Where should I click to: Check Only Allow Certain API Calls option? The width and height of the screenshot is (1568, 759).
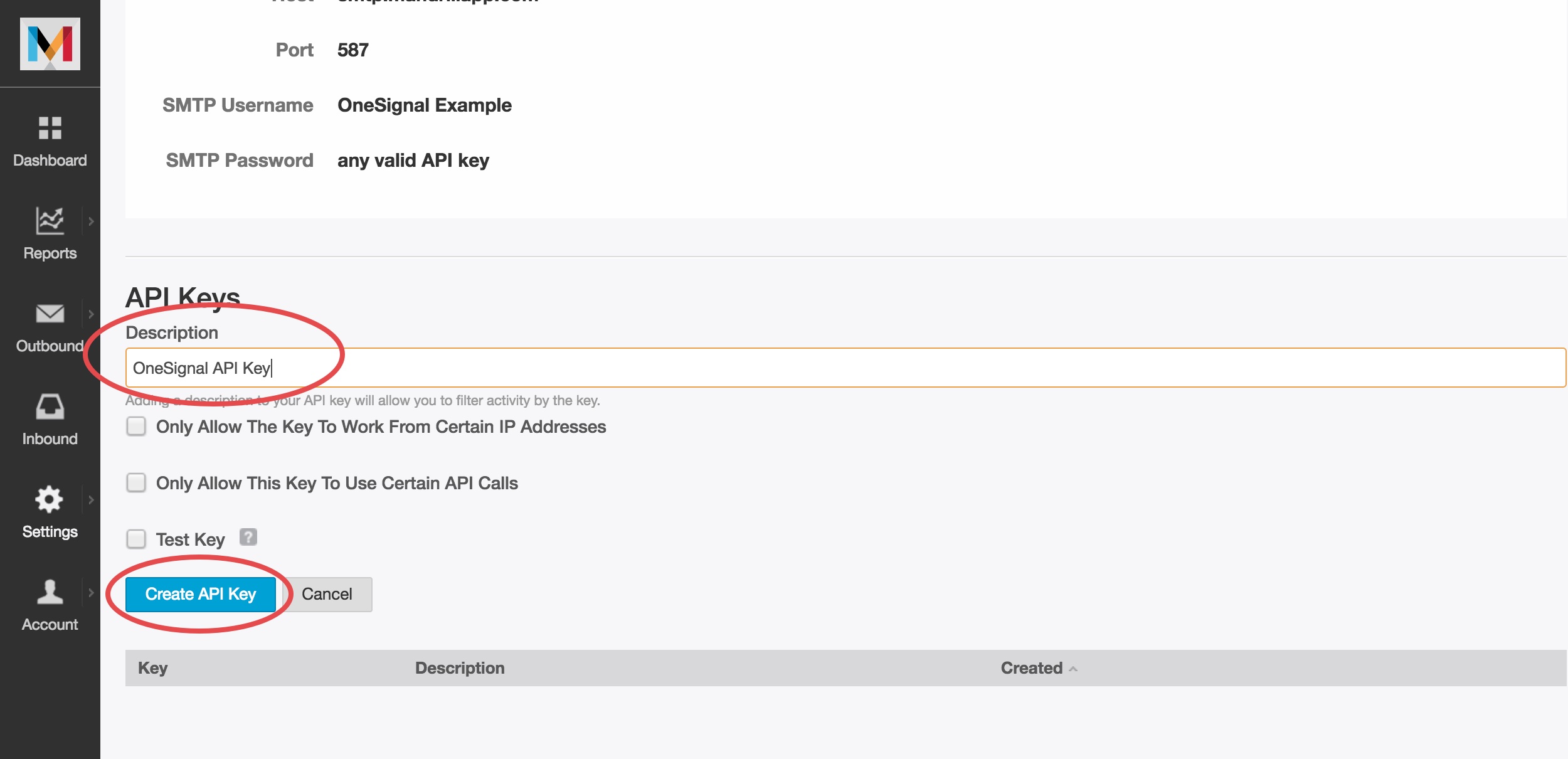point(136,483)
